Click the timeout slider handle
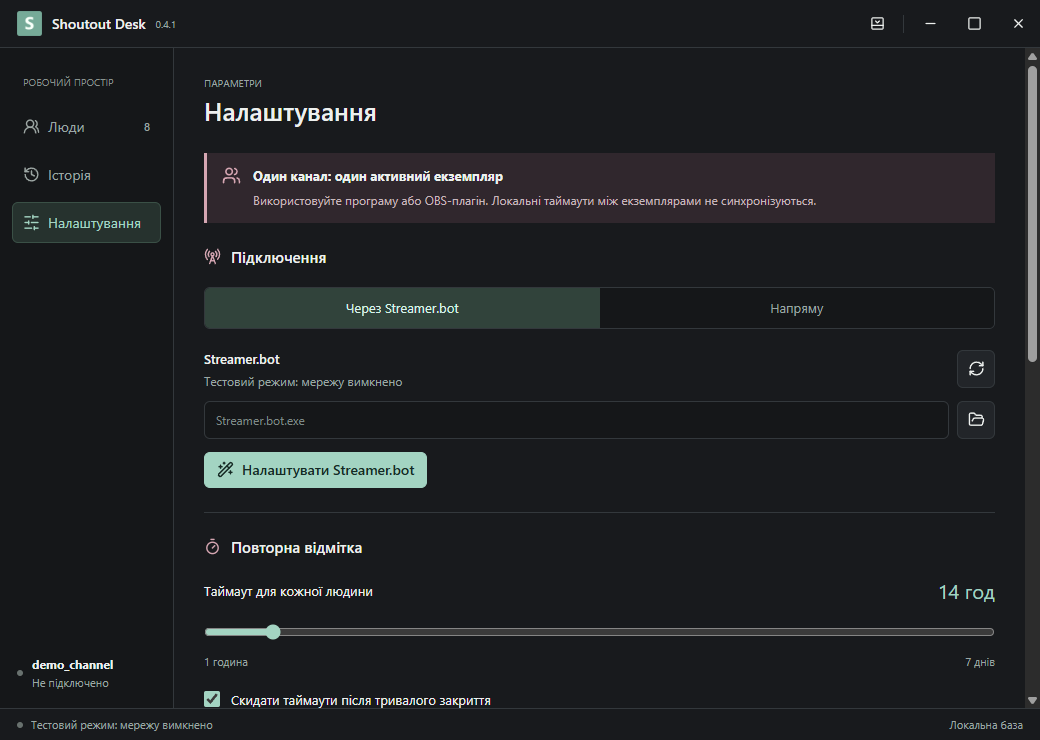The image size is (1040, 740). coord(273,632)
